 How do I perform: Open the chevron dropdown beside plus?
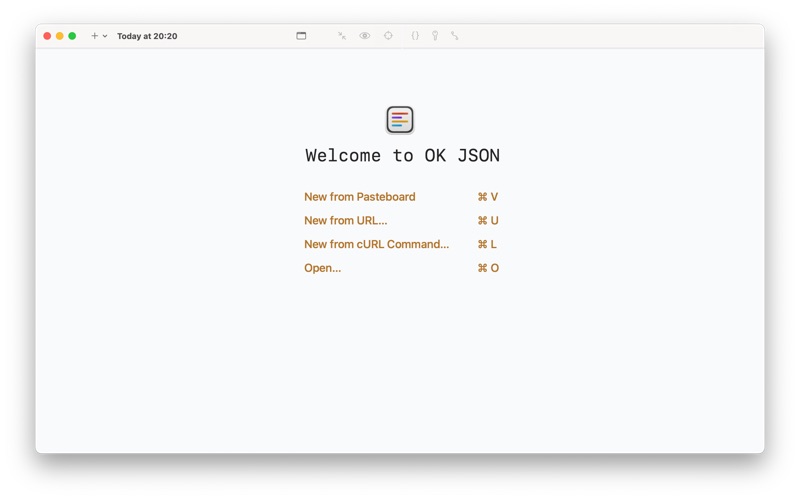pyautogui.click(x=105, y=36)
